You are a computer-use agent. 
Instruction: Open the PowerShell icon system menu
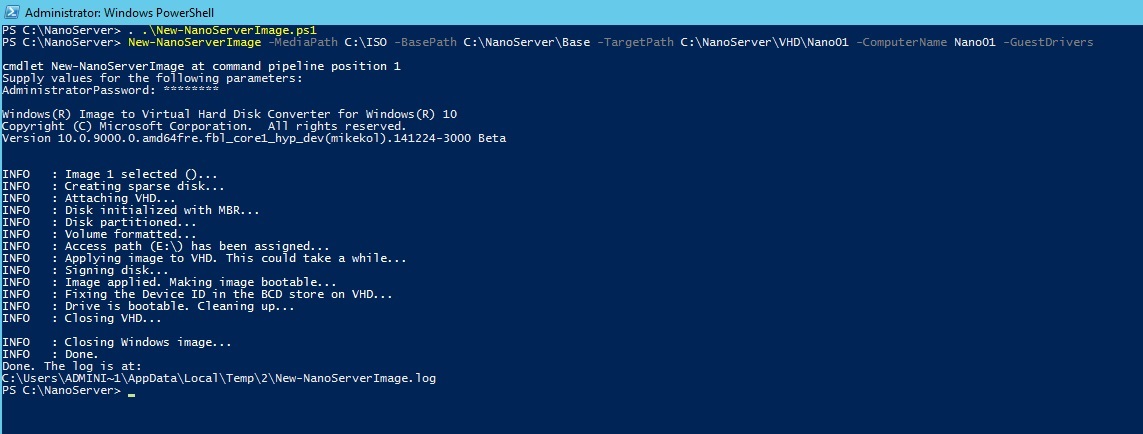12,12
